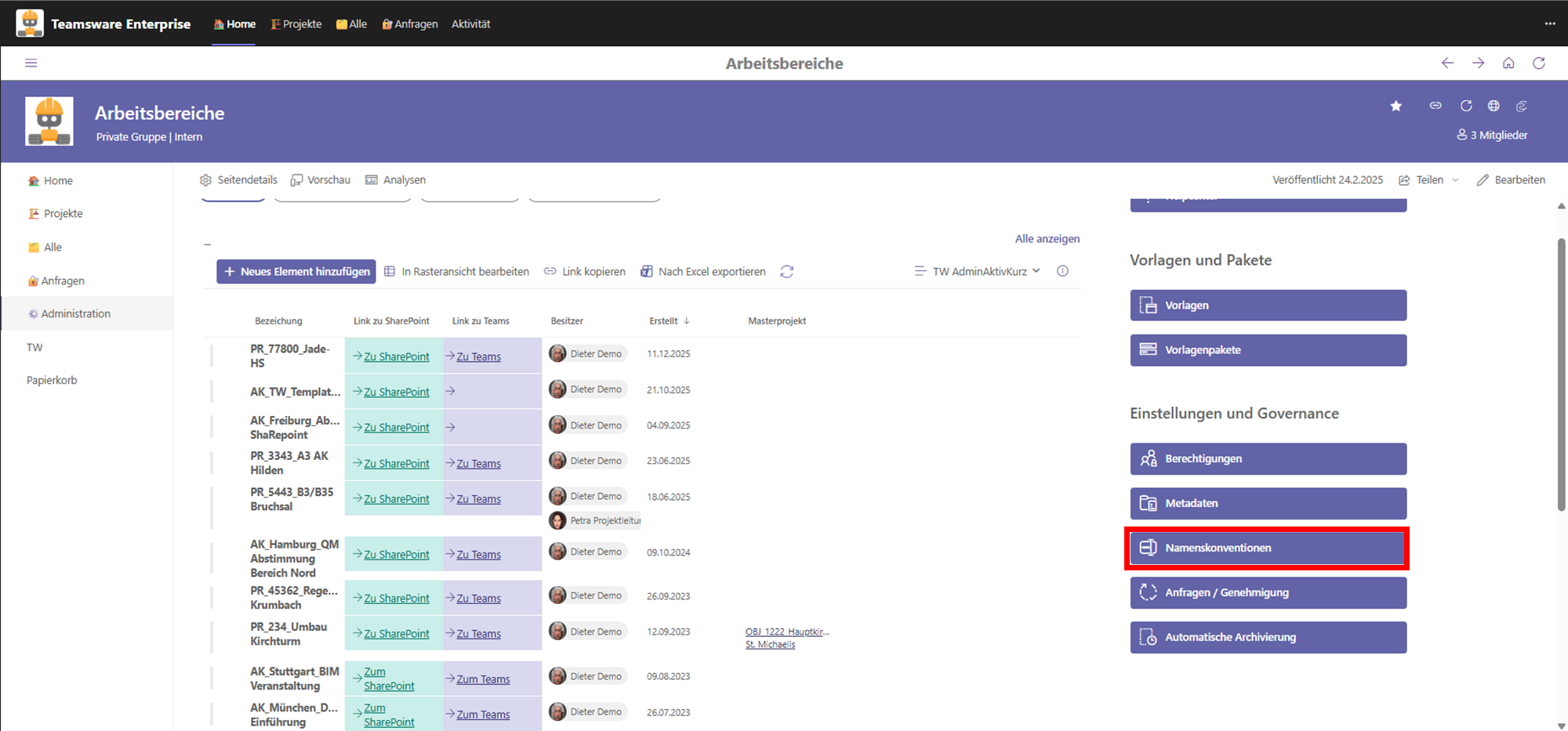The height and width of the screenshot is (731, 1568).
Task: Select the PR_3343_A3 AK Hilden row selector
Action: 211,462
